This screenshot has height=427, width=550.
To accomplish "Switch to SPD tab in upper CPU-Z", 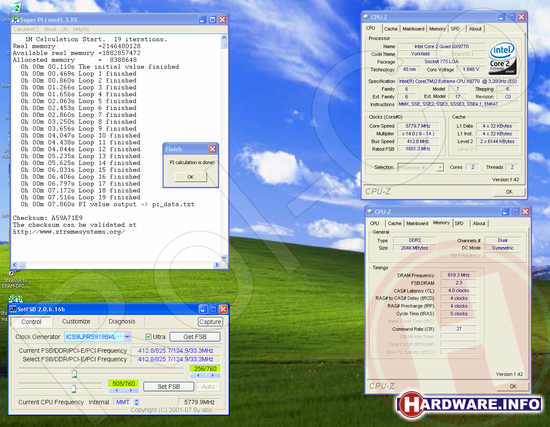I will coord(455,29).
